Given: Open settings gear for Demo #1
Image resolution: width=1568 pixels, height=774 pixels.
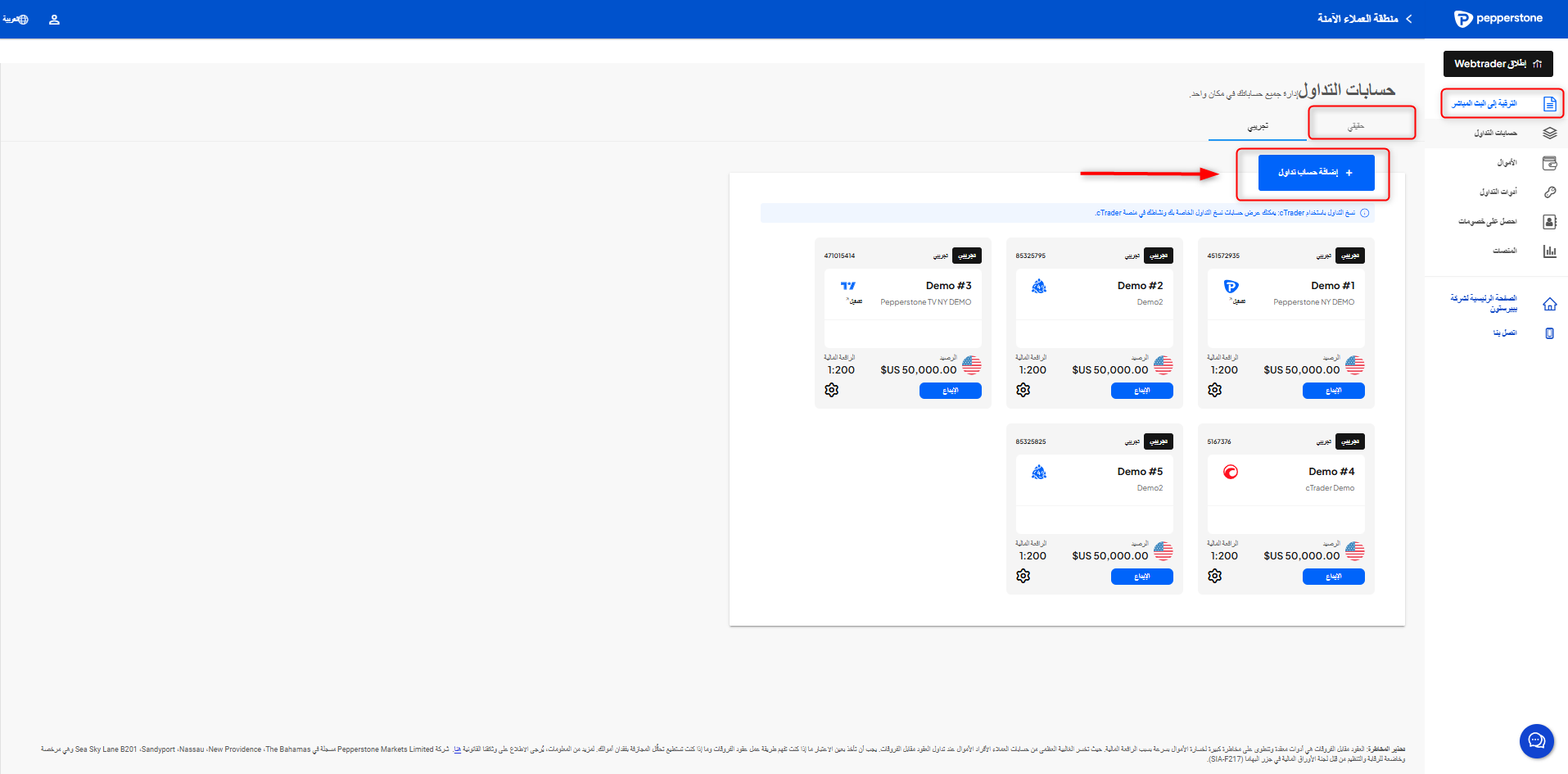Looking at the screenshot, I should (1214, 390).
